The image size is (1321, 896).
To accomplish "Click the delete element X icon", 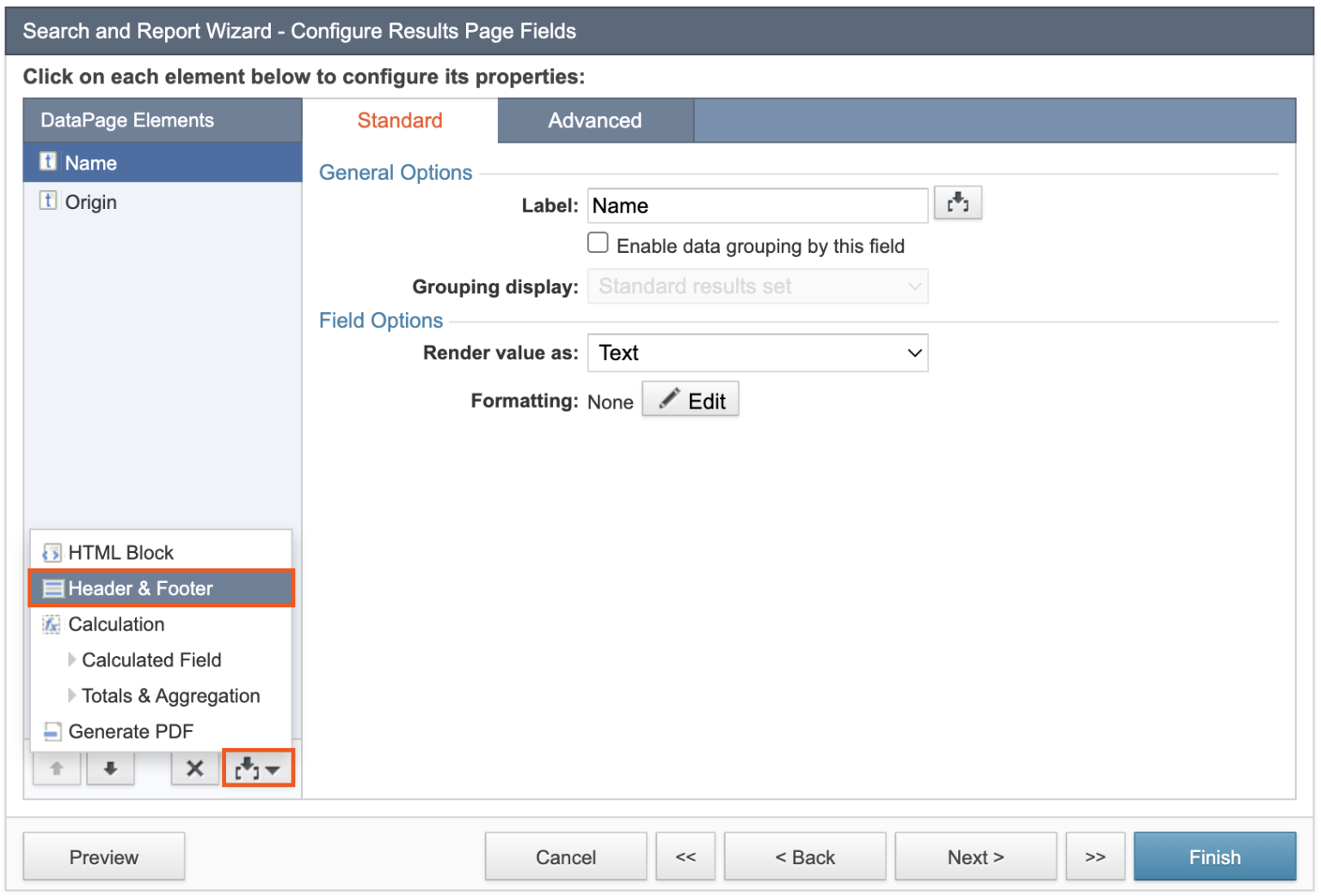I will tap(194, 768).
